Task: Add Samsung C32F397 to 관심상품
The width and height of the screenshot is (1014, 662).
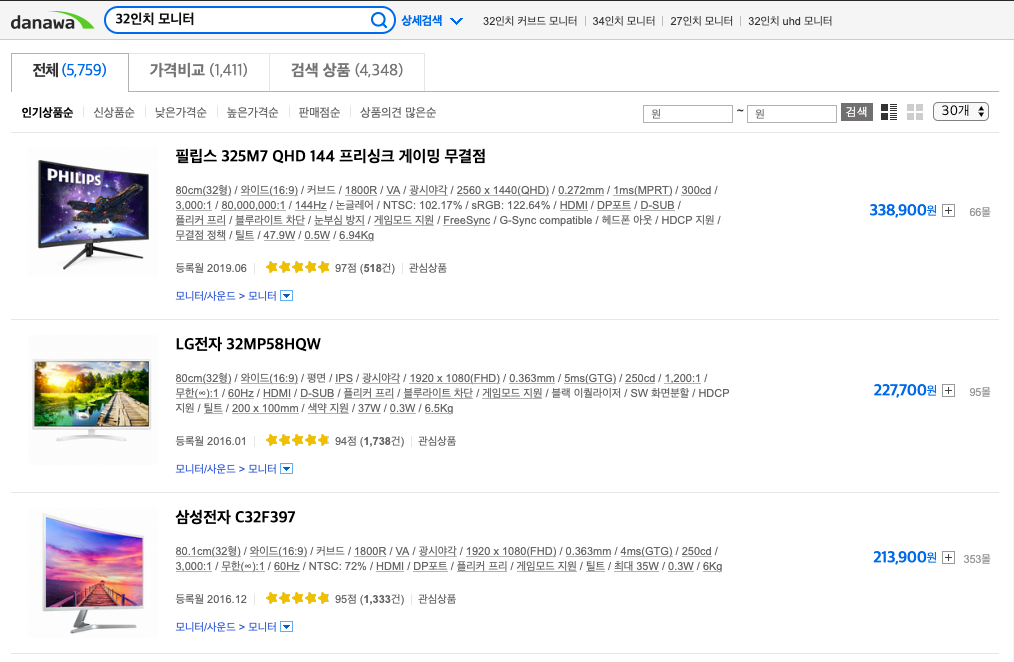Action: (x=437, y=599)
